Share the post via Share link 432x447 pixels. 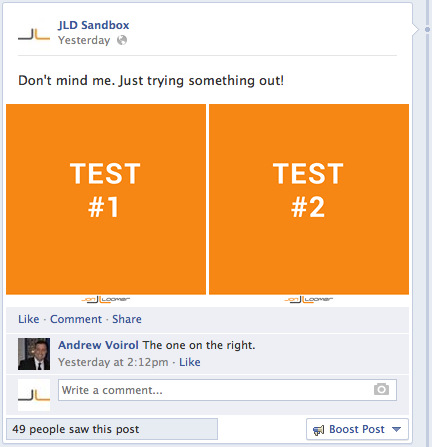(127, 319)
